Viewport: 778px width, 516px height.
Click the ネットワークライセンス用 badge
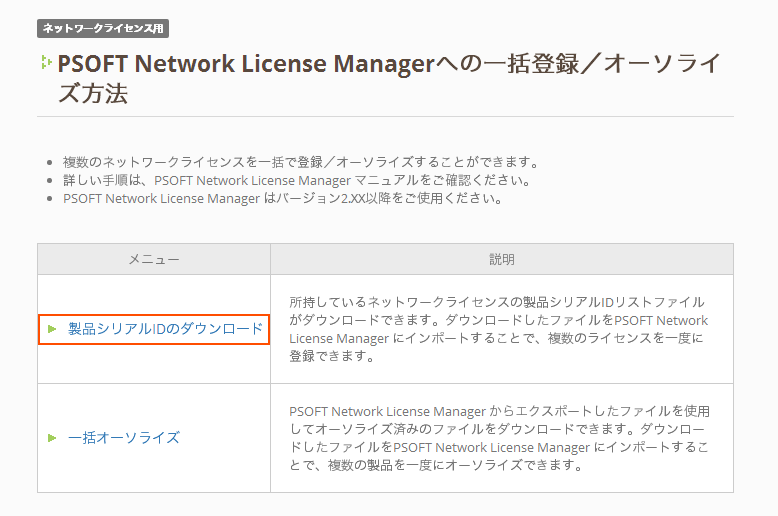click(x=103, y=28)
